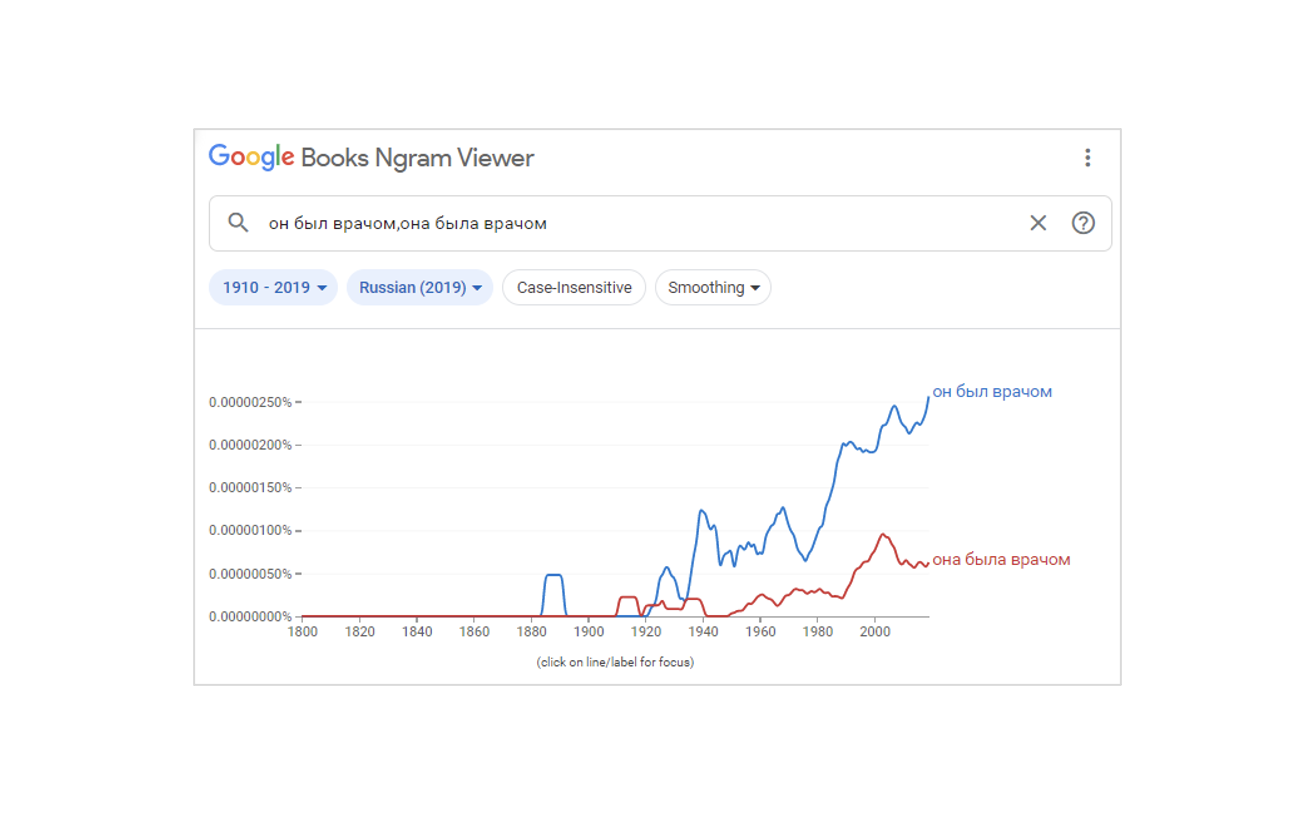Image resolution: width=1316 pixels, height=838 pixels.
Task: Click the red line's peak near 2003
Action: pyautogui.click(x=883, y=535)
